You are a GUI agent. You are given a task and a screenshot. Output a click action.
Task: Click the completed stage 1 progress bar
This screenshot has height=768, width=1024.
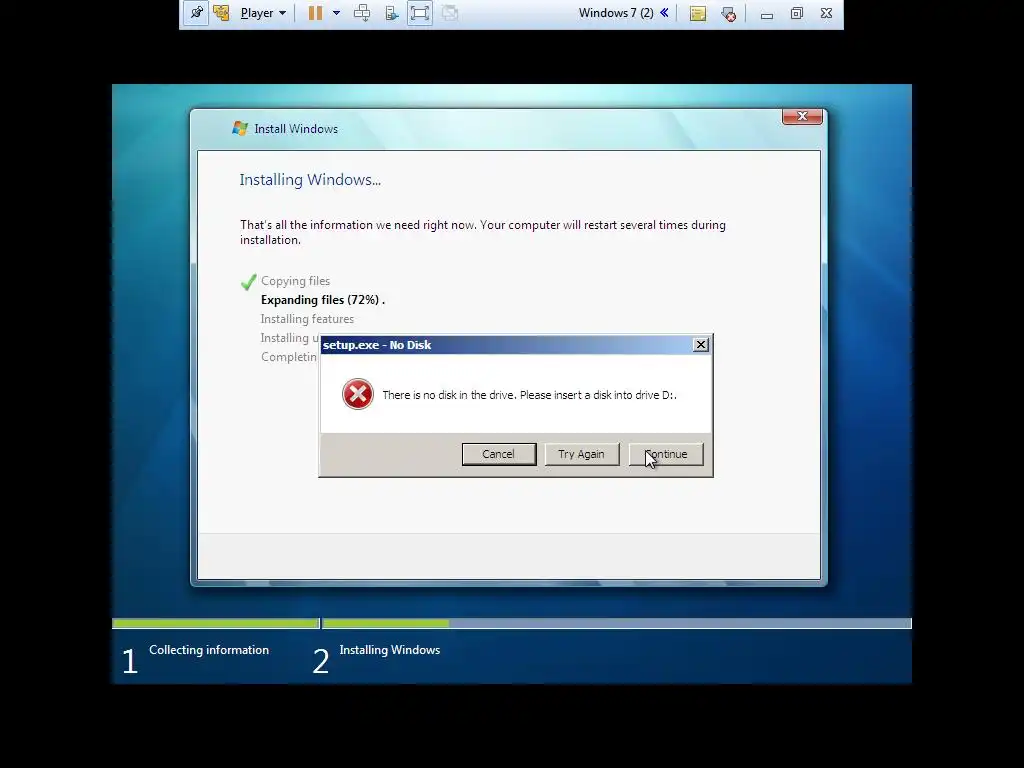click(216, 624)
